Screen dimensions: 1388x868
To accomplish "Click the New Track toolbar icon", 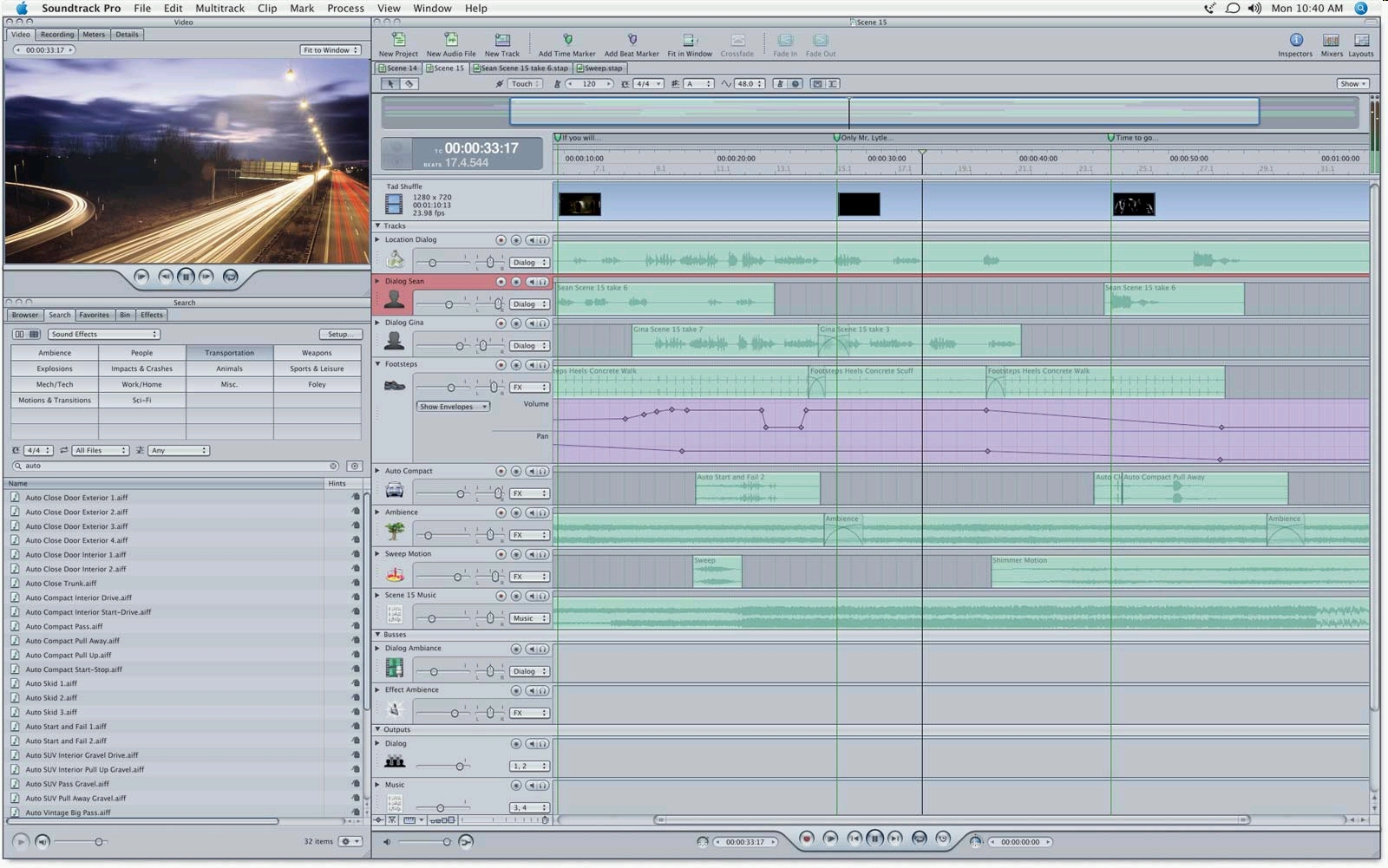I will [502, 40].
